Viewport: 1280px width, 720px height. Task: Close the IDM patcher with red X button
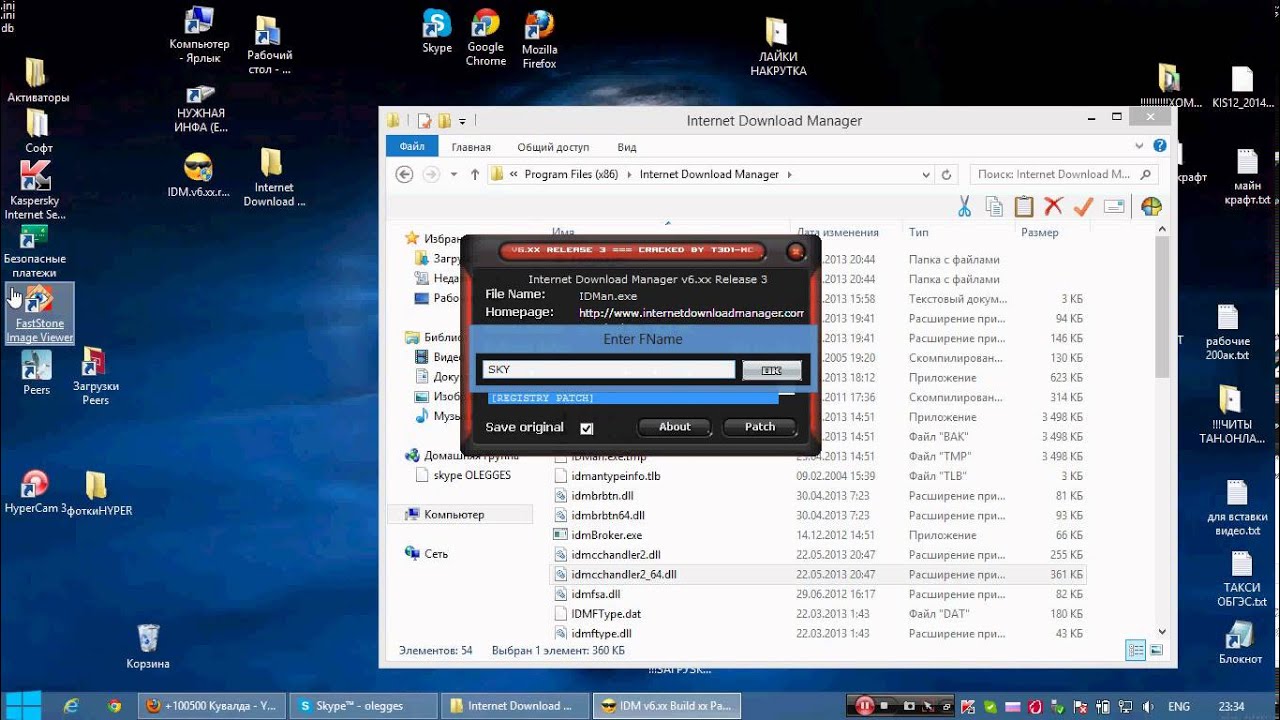click(x=796, y=252)
